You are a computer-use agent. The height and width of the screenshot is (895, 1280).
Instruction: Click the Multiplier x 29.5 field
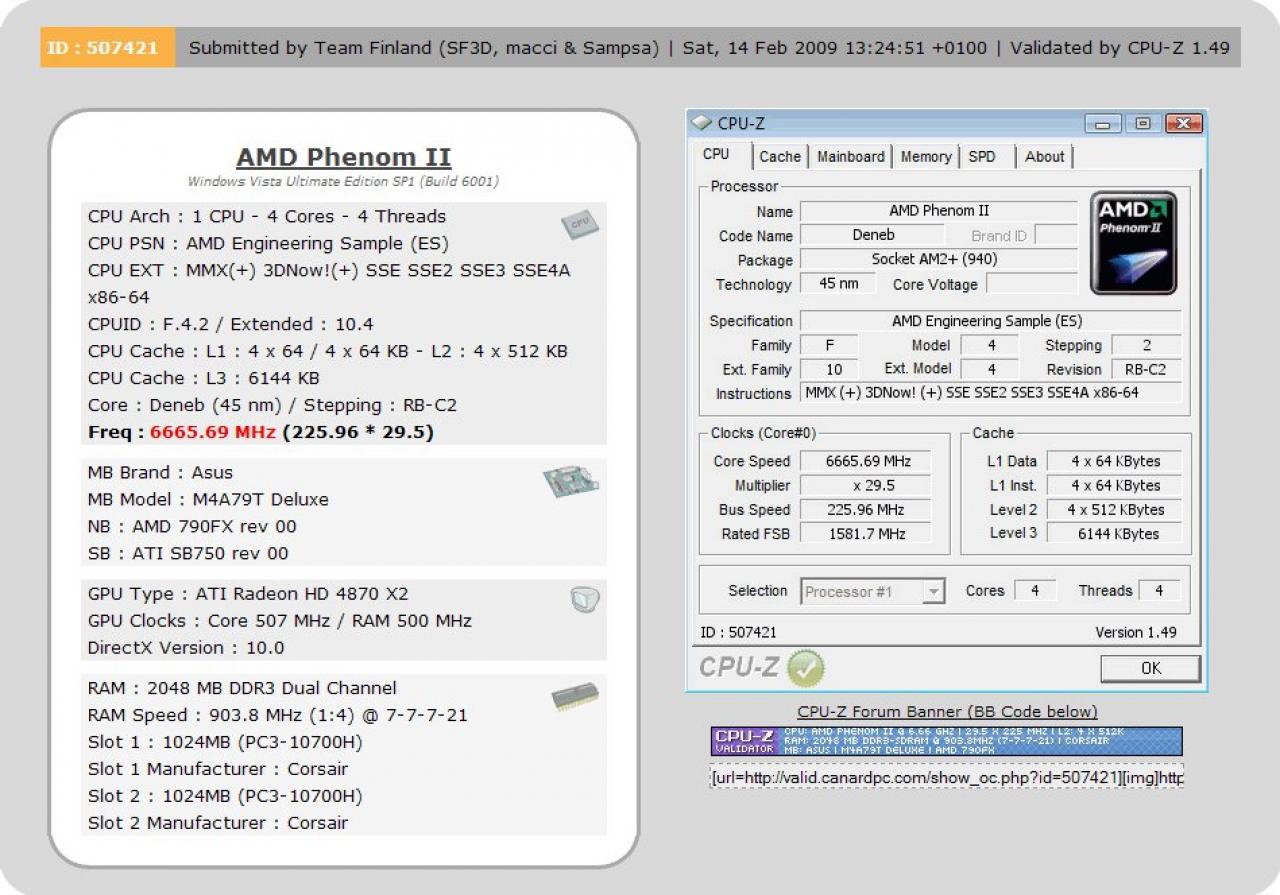(x=866, y=485)
